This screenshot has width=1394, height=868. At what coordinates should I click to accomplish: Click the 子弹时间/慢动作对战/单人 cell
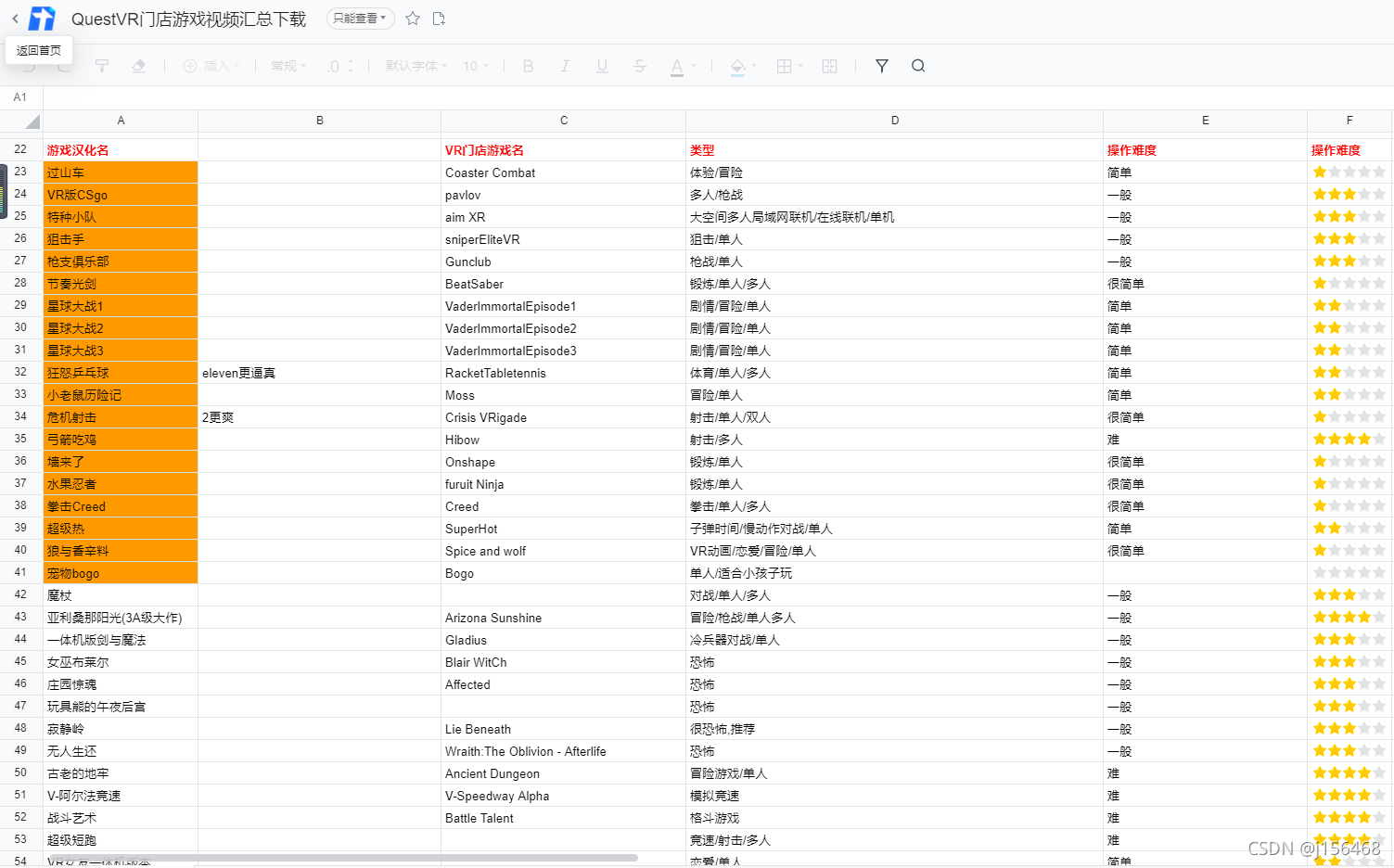tap(895, 529)
